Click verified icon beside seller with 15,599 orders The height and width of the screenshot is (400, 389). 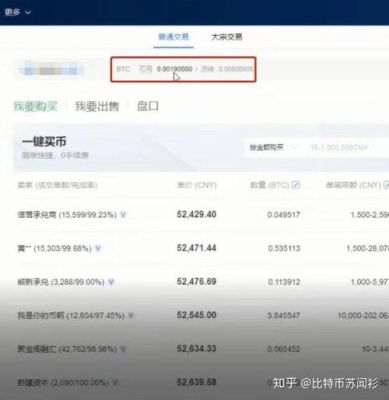tap(123, 215)
